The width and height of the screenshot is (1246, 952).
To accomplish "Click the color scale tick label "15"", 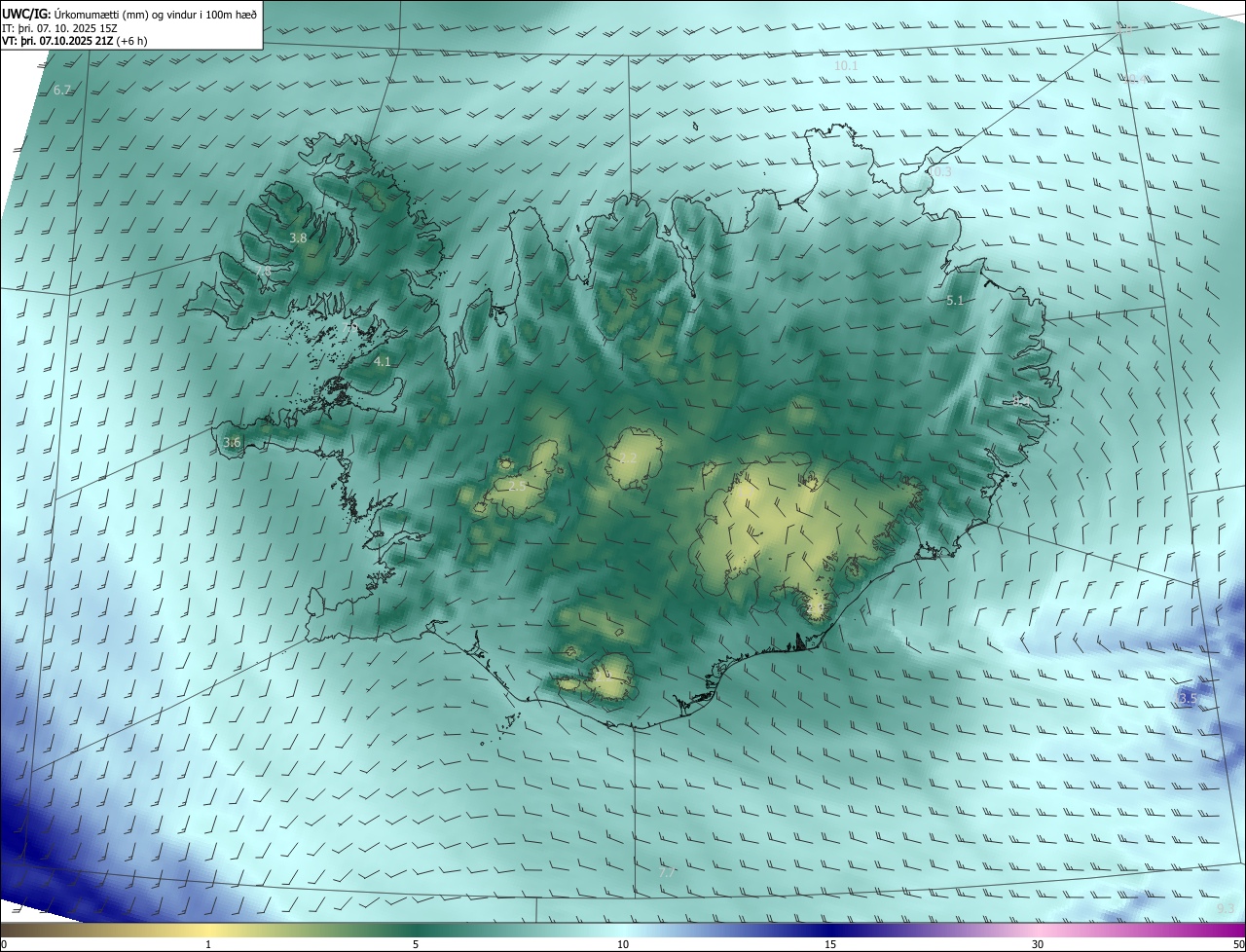I will click(x=830, y=944).
